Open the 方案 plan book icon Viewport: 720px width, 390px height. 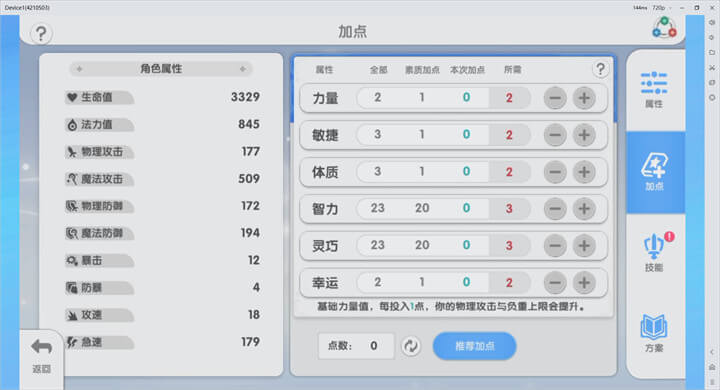coord(654,333)
